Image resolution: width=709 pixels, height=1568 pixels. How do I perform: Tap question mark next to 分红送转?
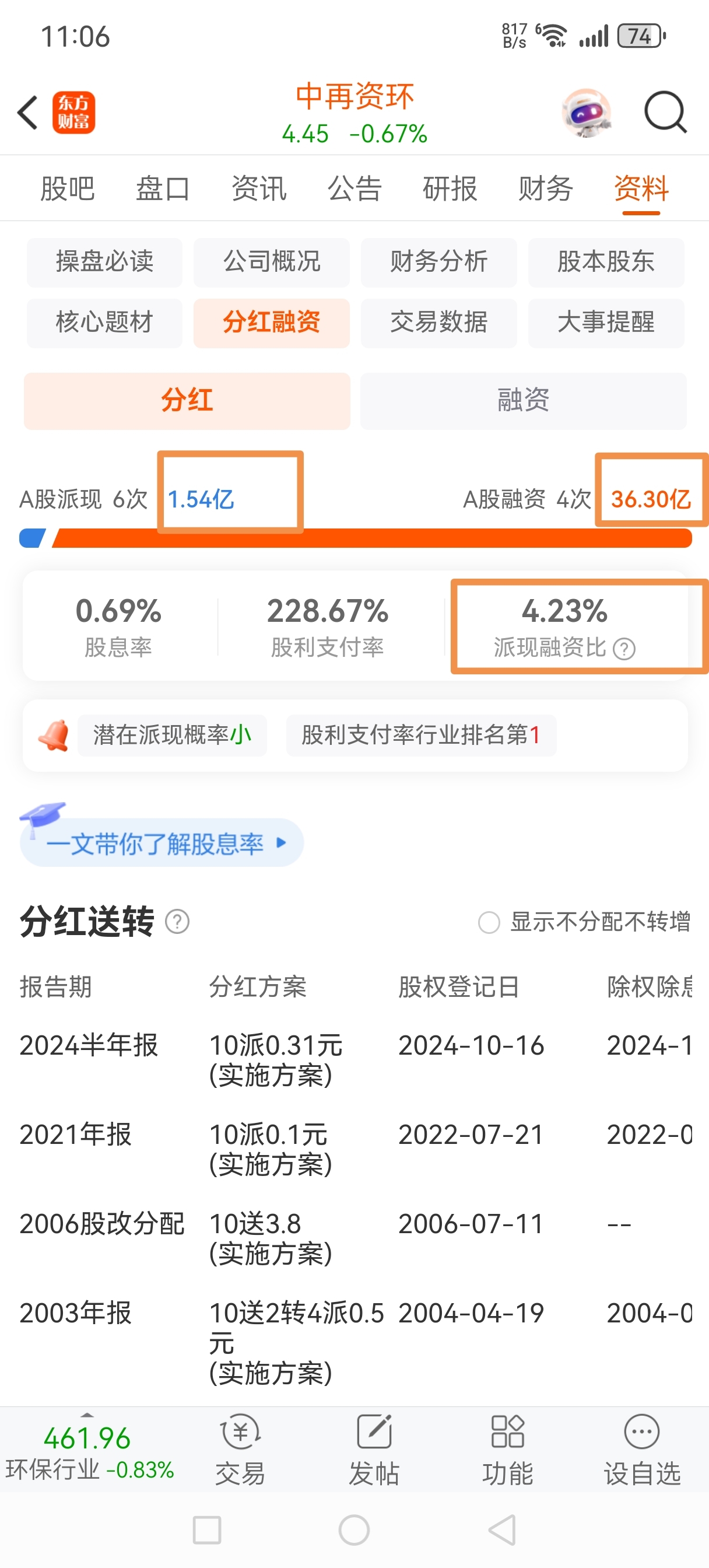(x=177, y=922)
